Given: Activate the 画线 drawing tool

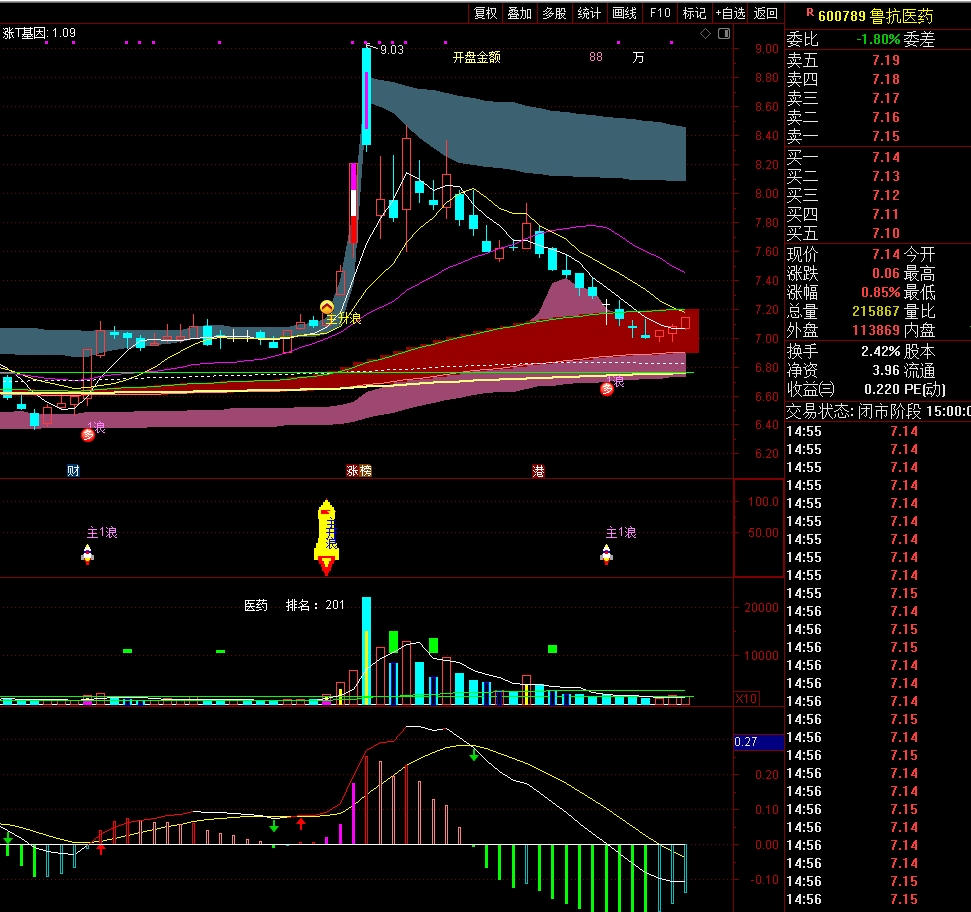Looking at the screenshot, I should [624, 13].
